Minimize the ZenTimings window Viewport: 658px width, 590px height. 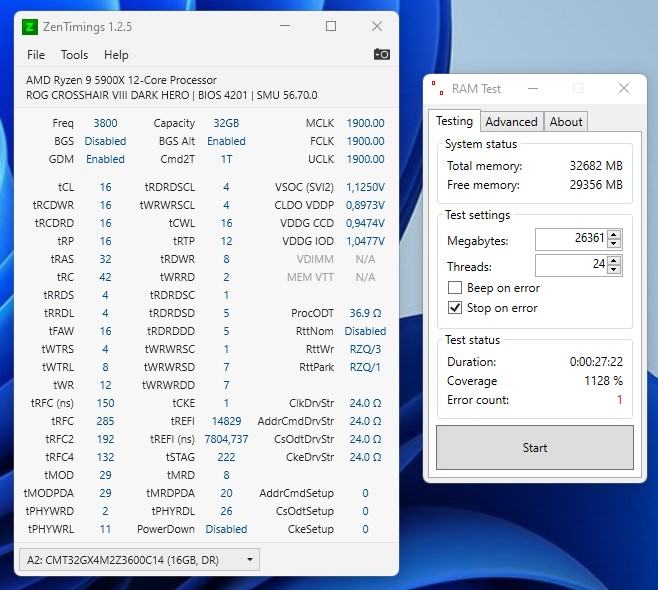(285, 26)
